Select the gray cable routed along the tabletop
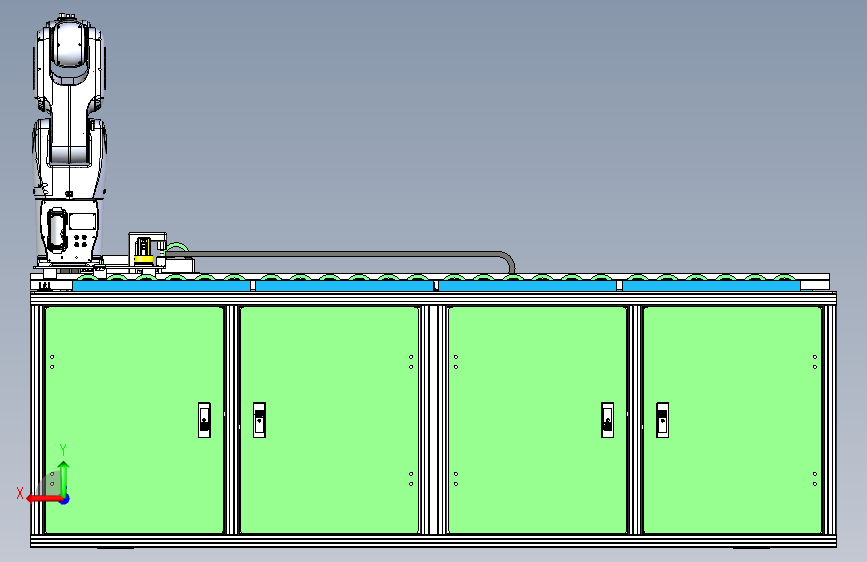Image resolution: width=867 pixels, height=562 pixels. coord(354,254)
